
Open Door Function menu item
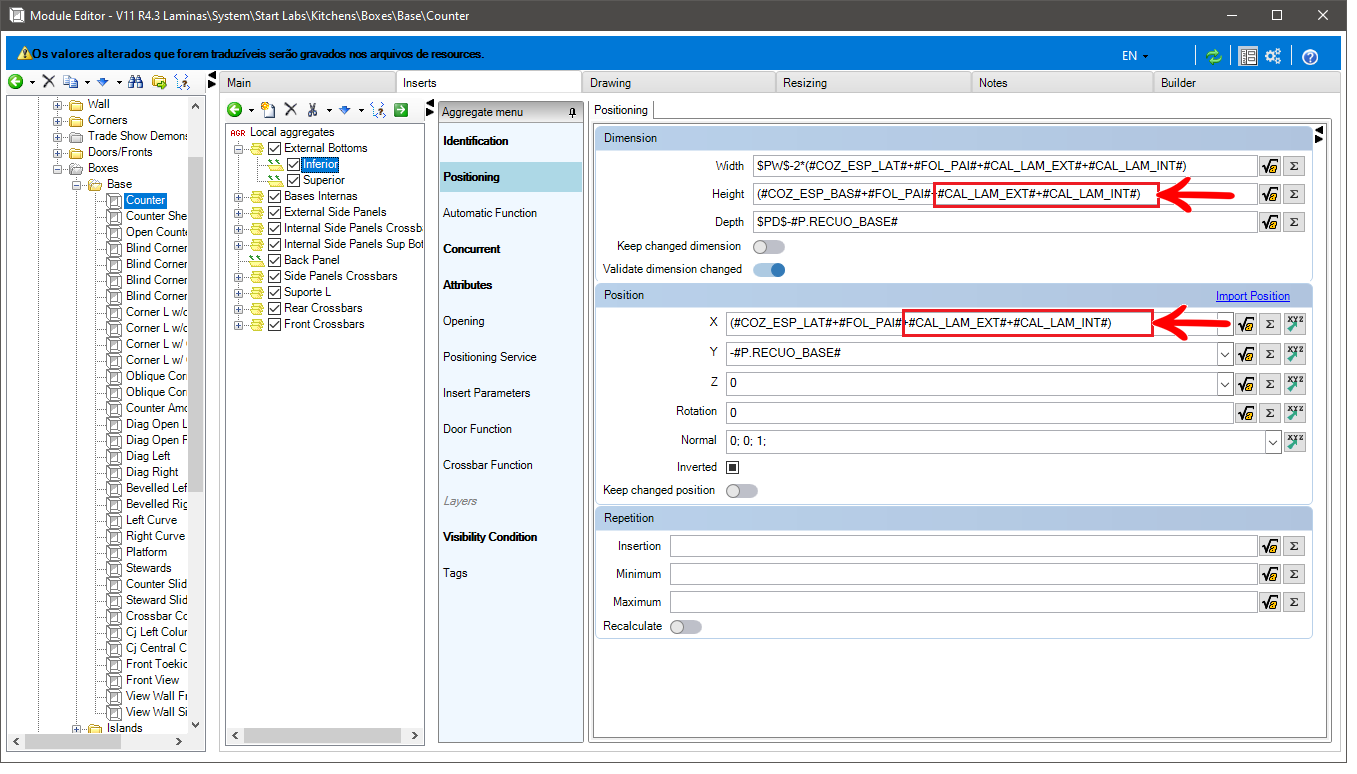point(510,429)
